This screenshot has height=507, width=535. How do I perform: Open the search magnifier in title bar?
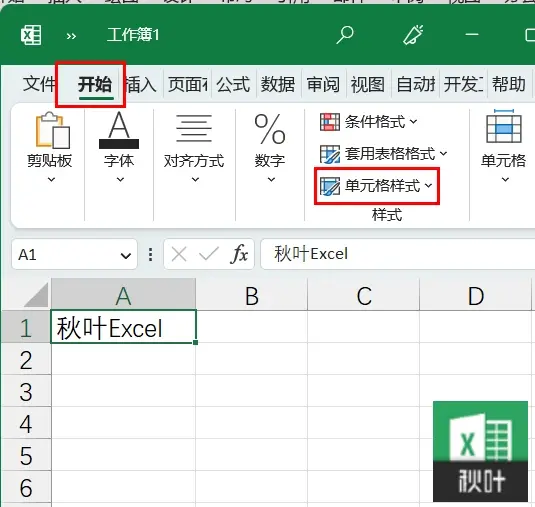coord(345,35)
